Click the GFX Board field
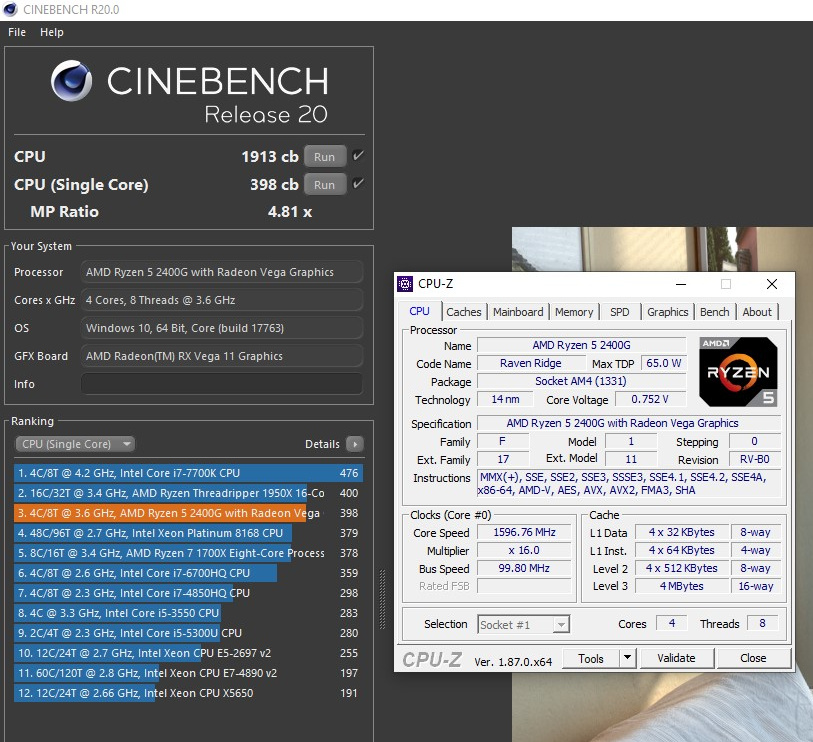This screenshot has width=813, height=742. point(222,356)
